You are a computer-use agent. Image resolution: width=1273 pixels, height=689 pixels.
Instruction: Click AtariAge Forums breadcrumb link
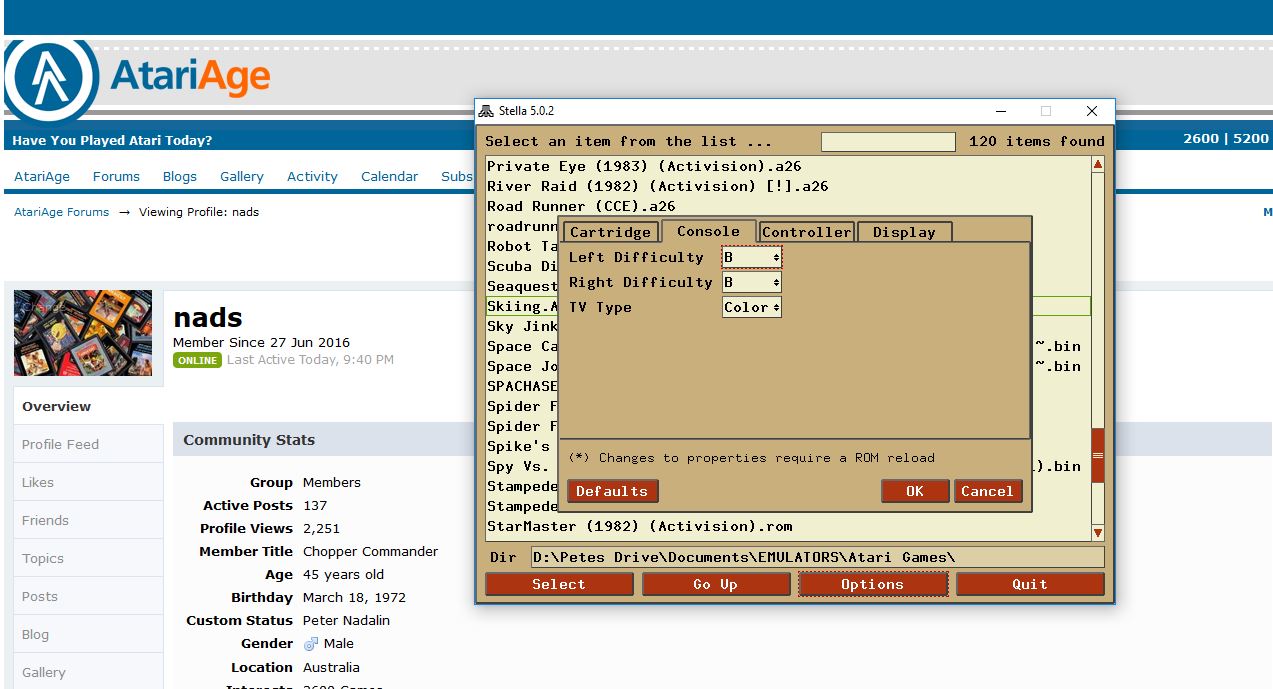click(x=61, y=212)
